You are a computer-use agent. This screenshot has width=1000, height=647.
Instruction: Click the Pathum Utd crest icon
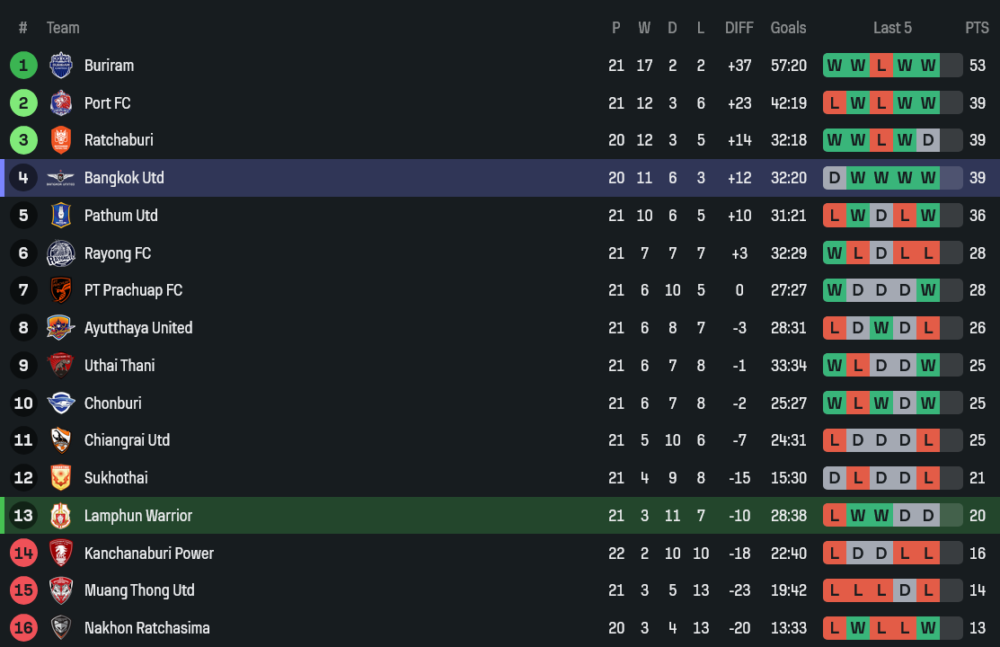pos(61,216)
